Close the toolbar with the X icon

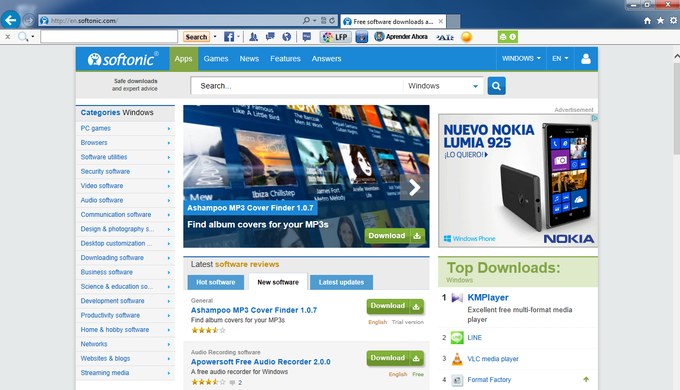[x=7, y=37]
